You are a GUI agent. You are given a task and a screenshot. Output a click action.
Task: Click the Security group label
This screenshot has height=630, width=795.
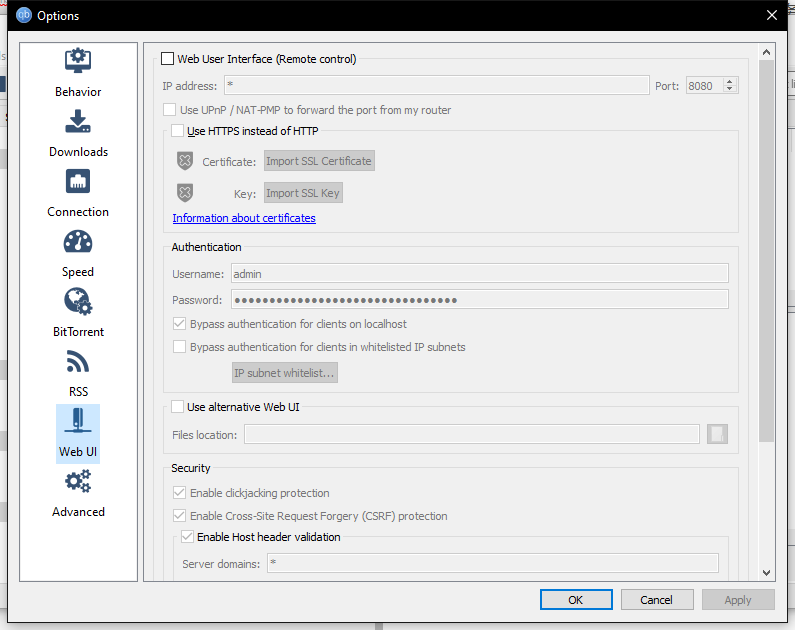pyautogui.click(x=191, y=468)
